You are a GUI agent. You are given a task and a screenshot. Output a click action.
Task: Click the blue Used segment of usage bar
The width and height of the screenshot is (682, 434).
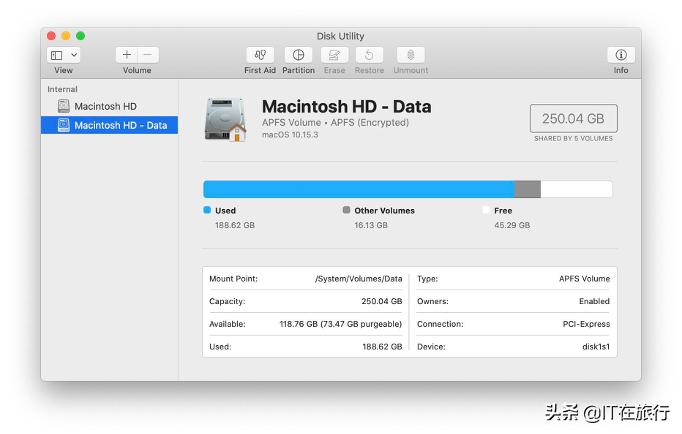click(x=359, y=190)
